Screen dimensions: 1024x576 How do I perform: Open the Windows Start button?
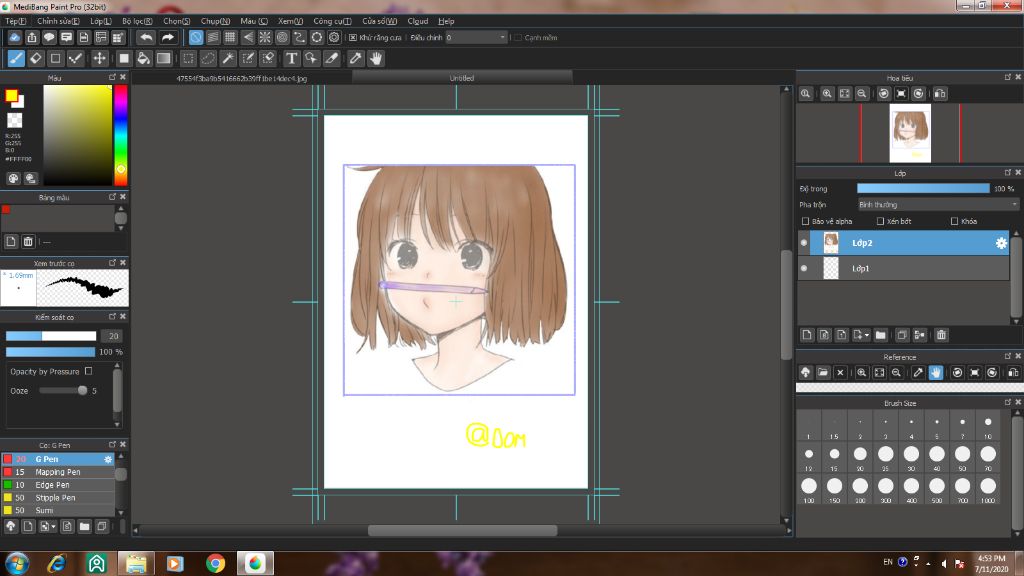click(x=16, y=563)
